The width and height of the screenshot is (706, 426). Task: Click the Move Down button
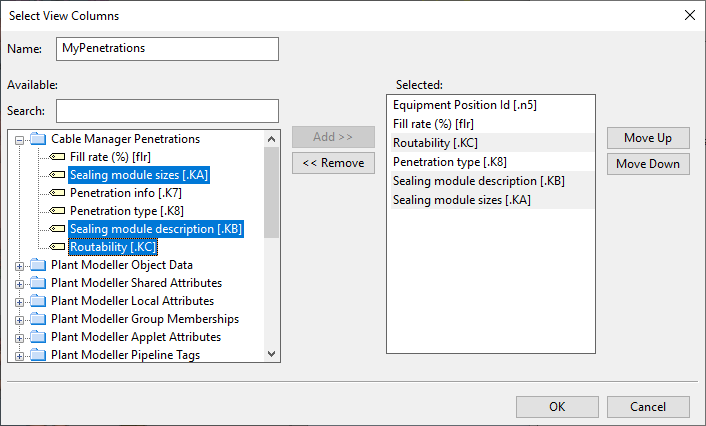click(648, 164)
